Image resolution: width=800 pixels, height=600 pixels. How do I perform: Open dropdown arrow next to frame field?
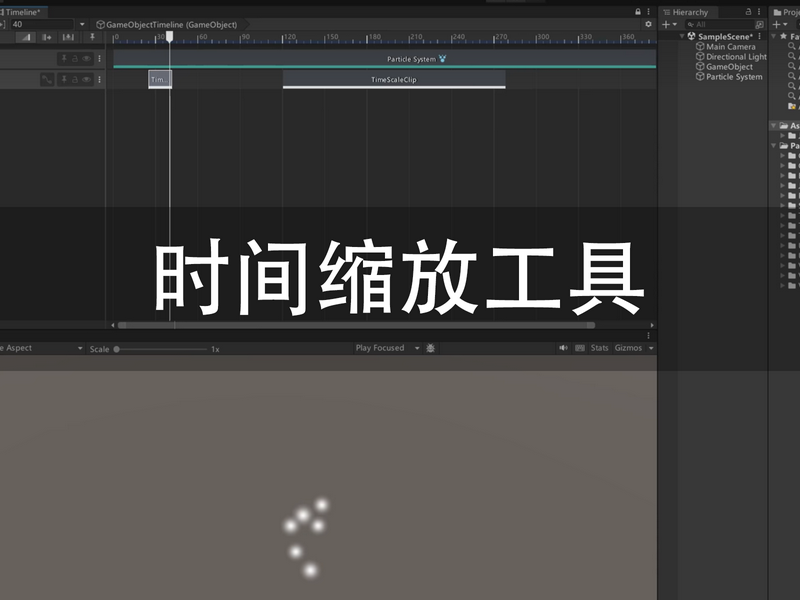click(82, 24)
